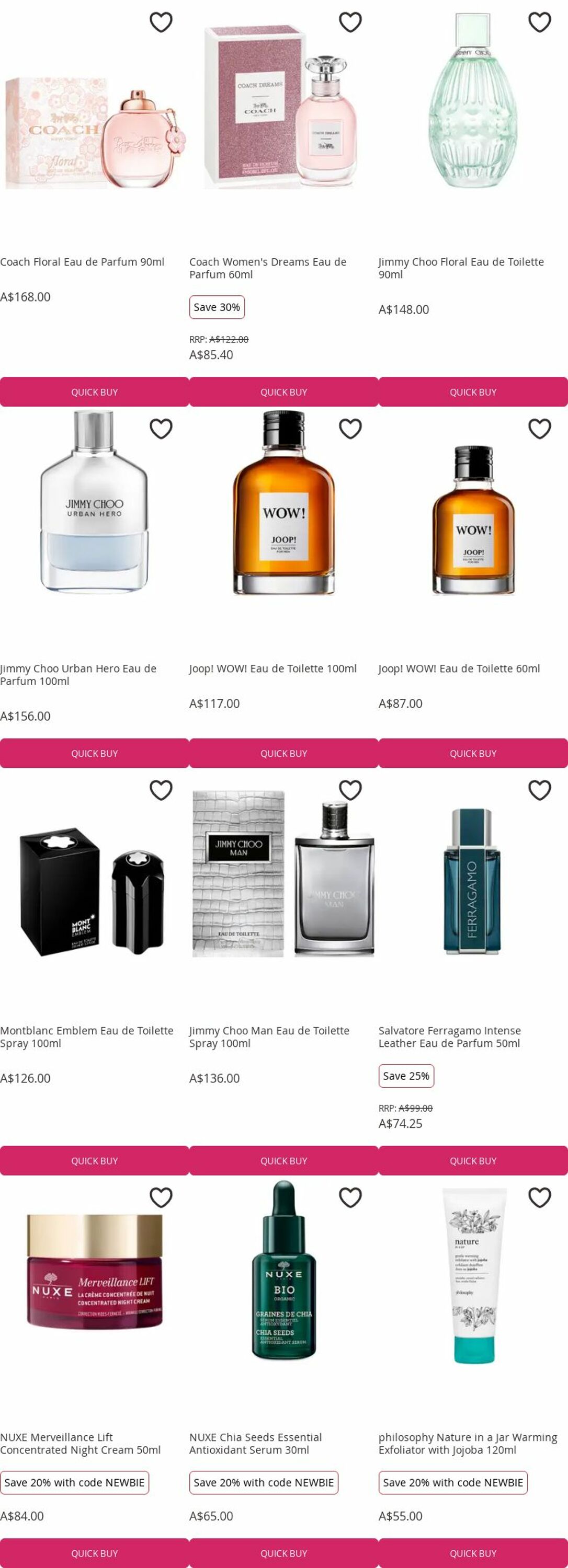Quick buy Jimmy Choo Man Eau de Toilette
This screenshot has width=568, height=1568.
[283, 1161]
